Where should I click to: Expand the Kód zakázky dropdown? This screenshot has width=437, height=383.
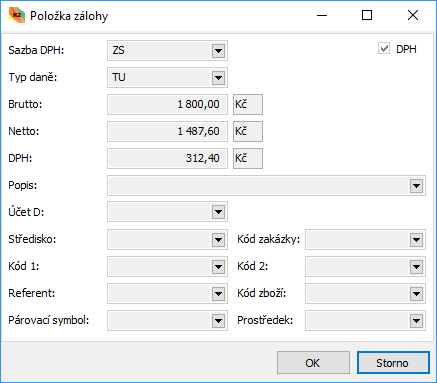click(416, 240)
